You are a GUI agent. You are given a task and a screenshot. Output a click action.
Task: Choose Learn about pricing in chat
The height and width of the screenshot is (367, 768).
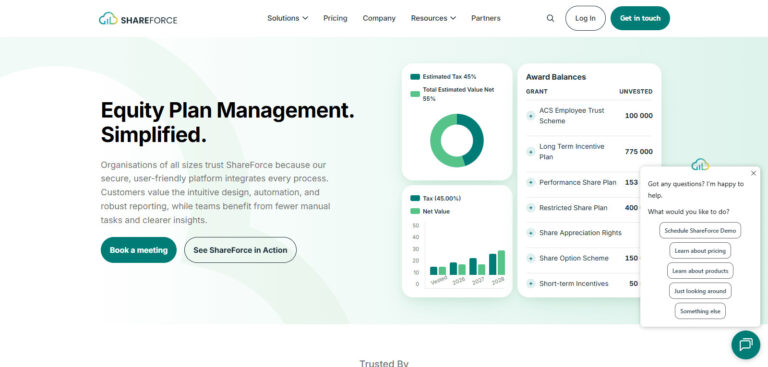point(700,250)
